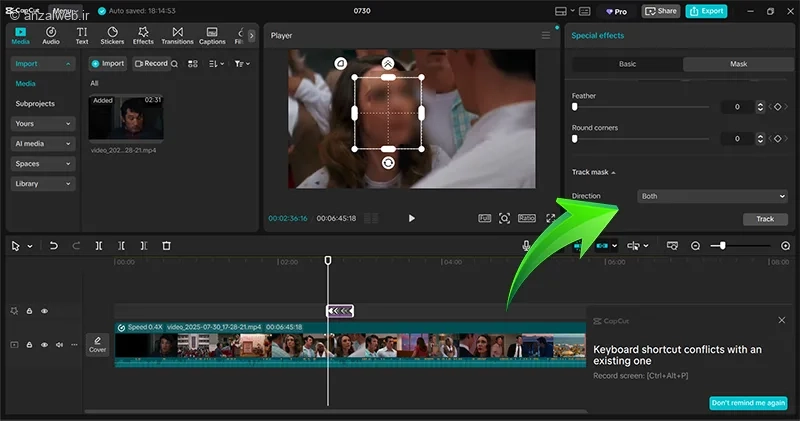Click the microphone record voiceover icon
This screenshot has width=800, height=421.
[526, 245]
